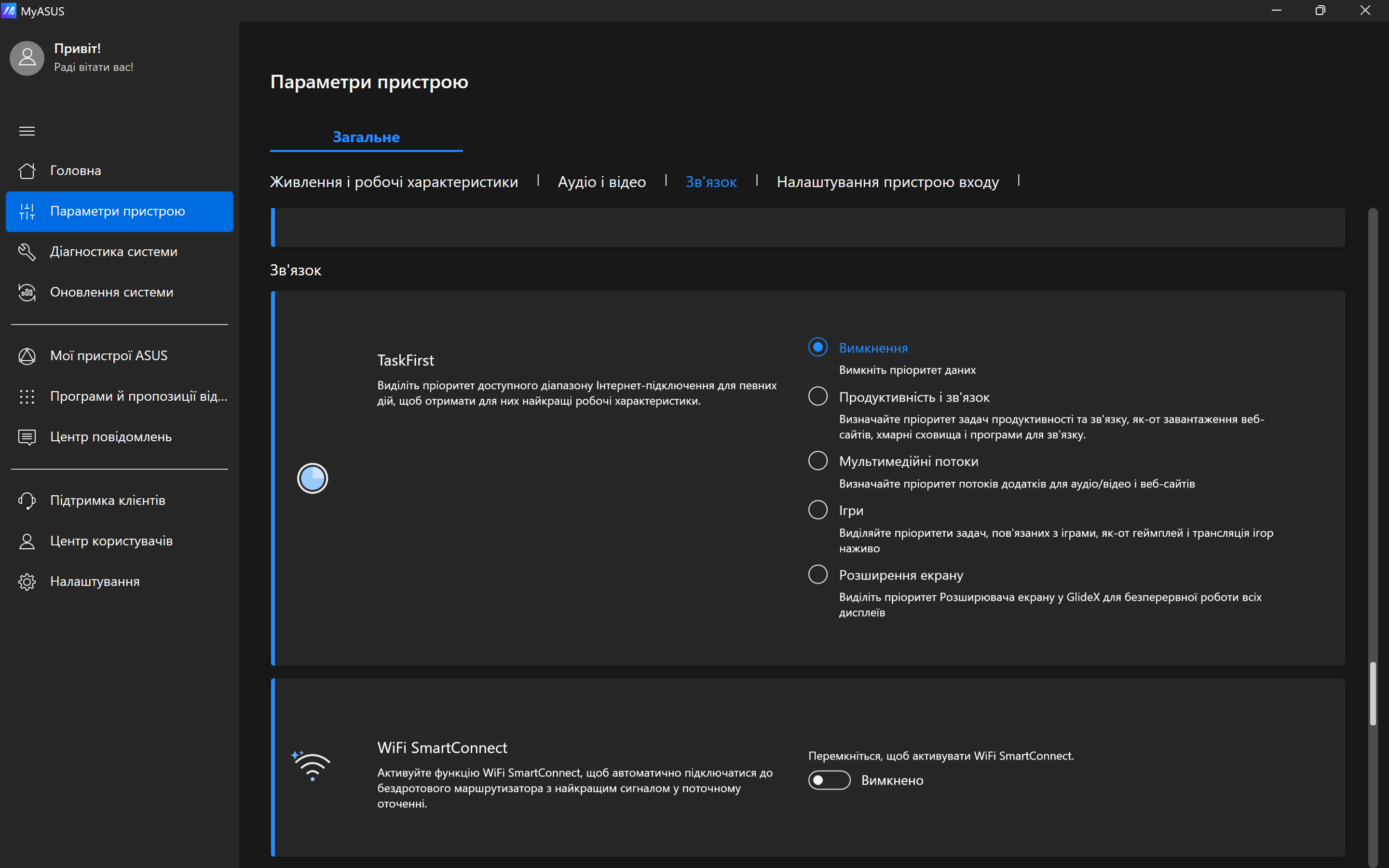Select the Розширення екрану radio button
The width and height of the screenshot is (1389, 868).
click(x=818, y=574)
